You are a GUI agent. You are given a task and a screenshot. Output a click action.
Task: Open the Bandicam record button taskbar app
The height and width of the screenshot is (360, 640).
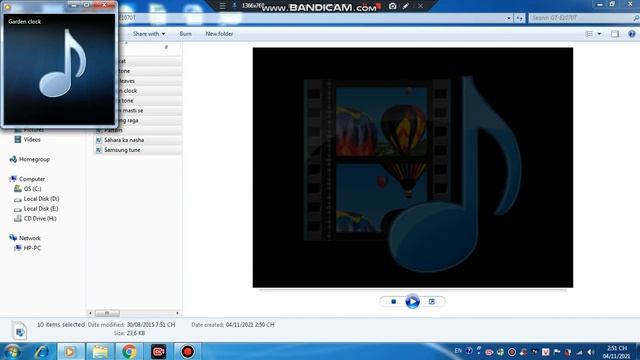pos(188,351)
